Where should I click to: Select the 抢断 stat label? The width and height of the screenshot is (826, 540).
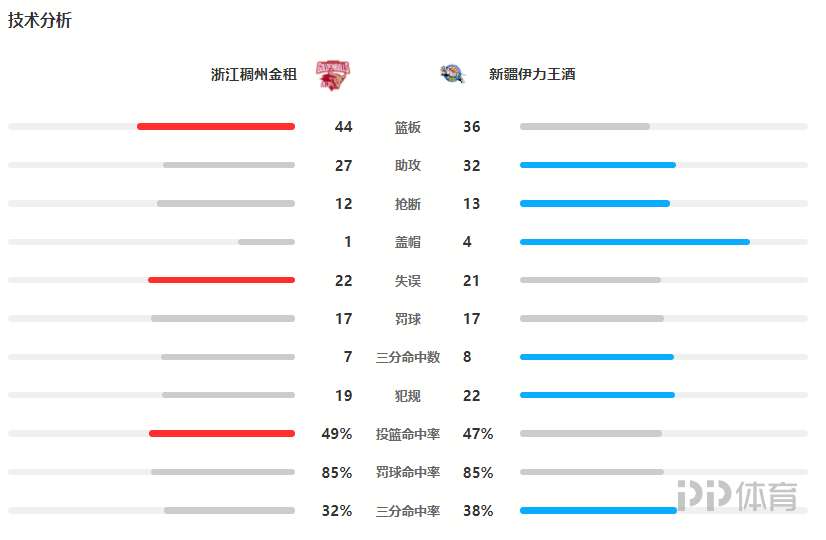click(408, 204)
